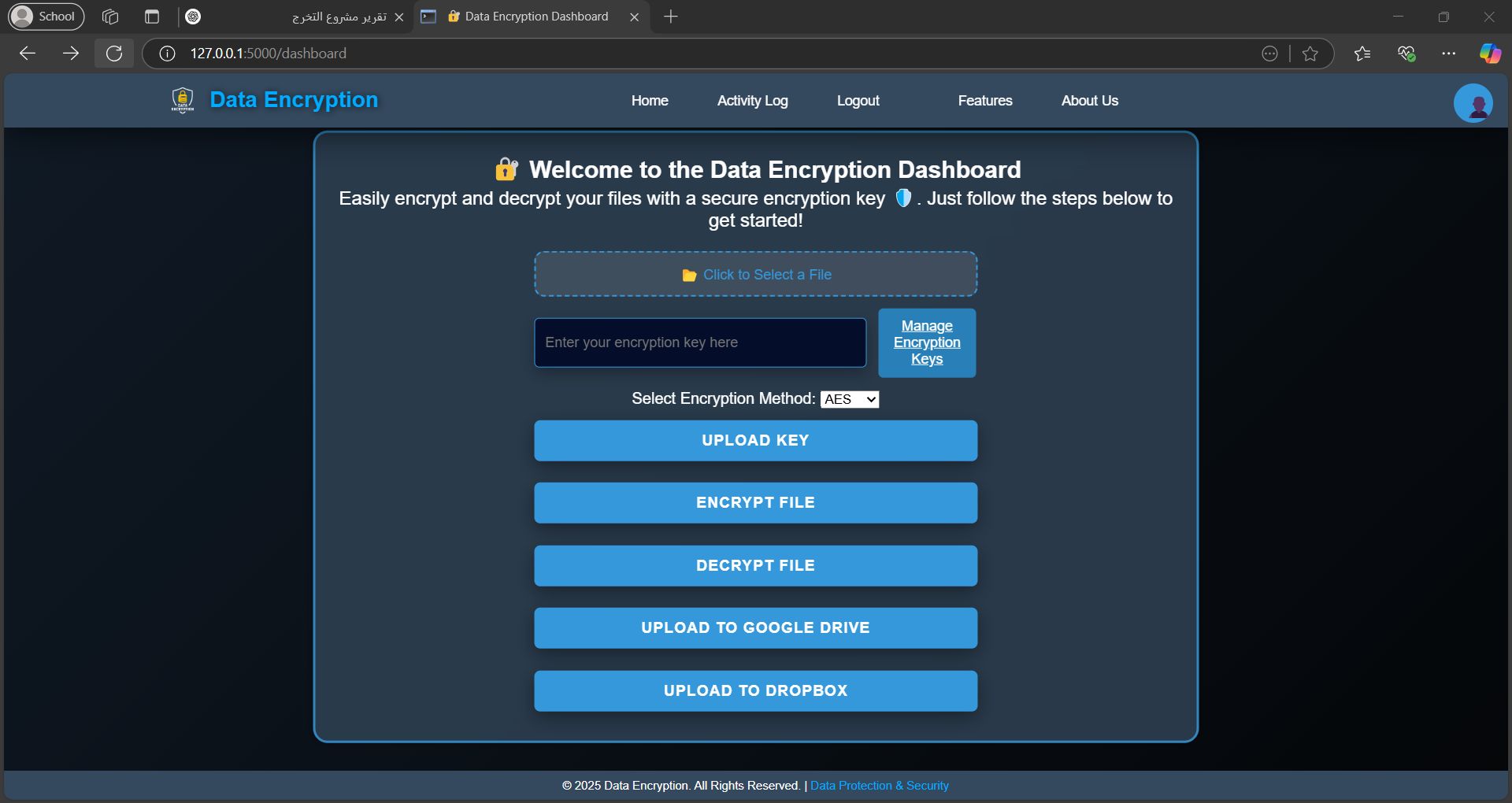Open the favorites list icon
The width and height of the screenshot is (1512, 803).
point(1362,54)
